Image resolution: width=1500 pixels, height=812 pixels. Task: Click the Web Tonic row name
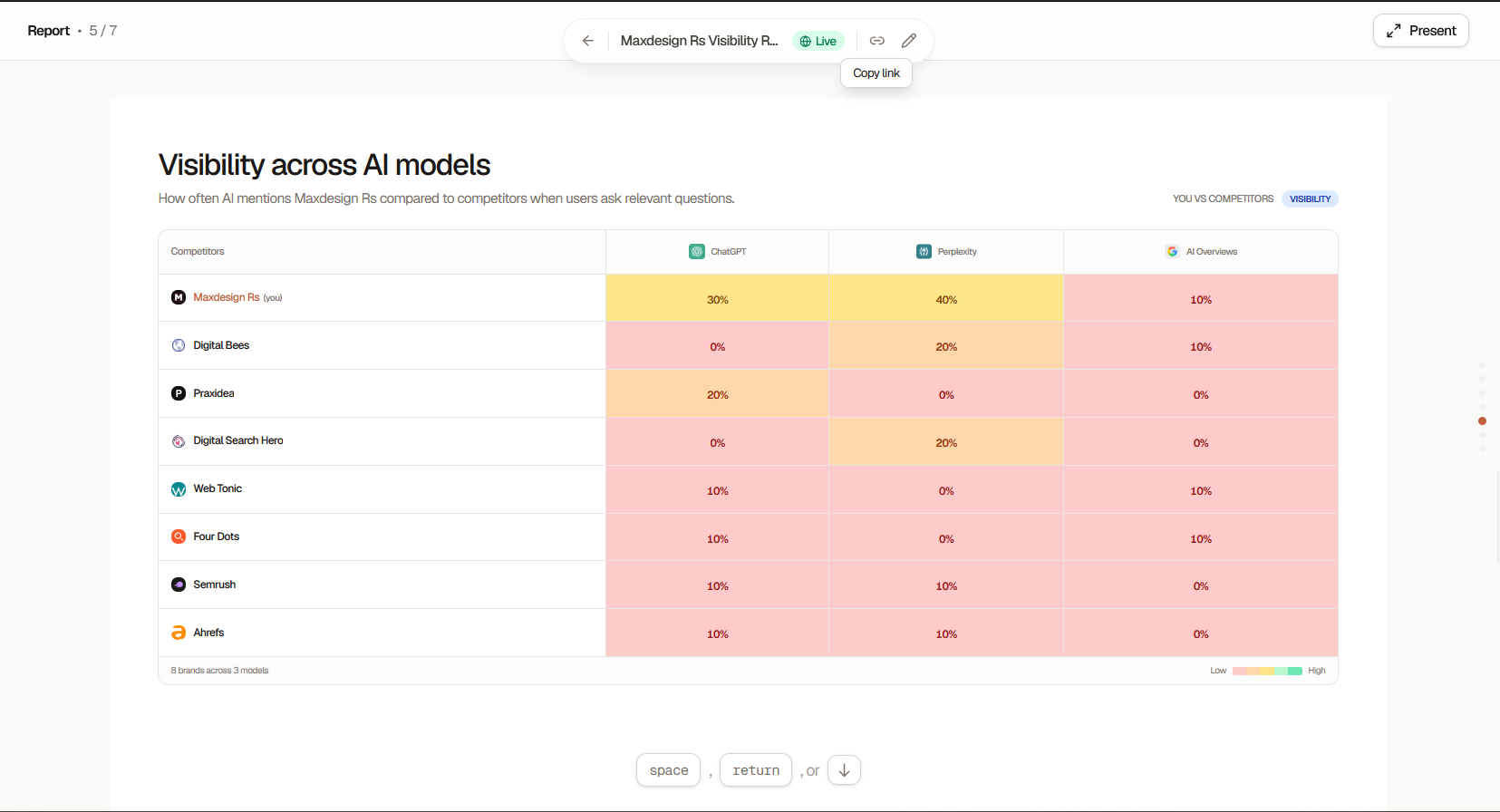coord(218,488)
